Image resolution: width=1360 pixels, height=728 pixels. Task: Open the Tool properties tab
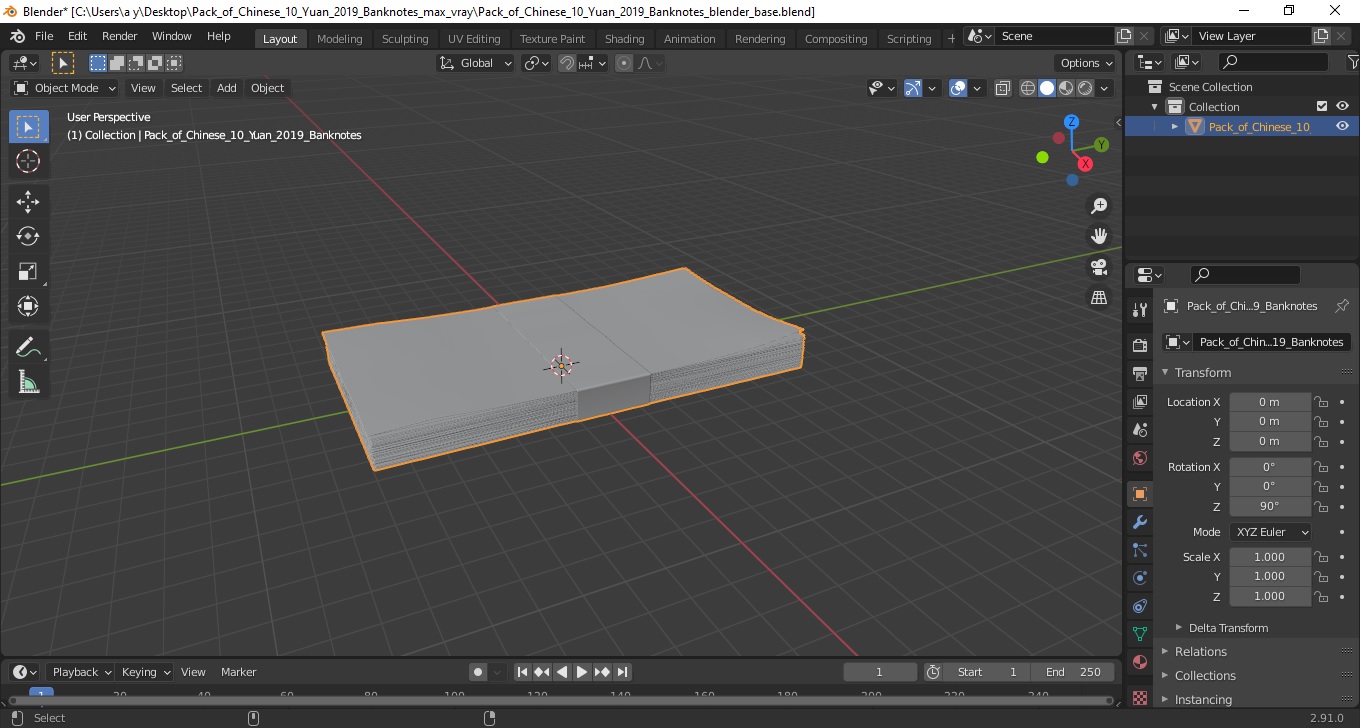[1140, 309]
